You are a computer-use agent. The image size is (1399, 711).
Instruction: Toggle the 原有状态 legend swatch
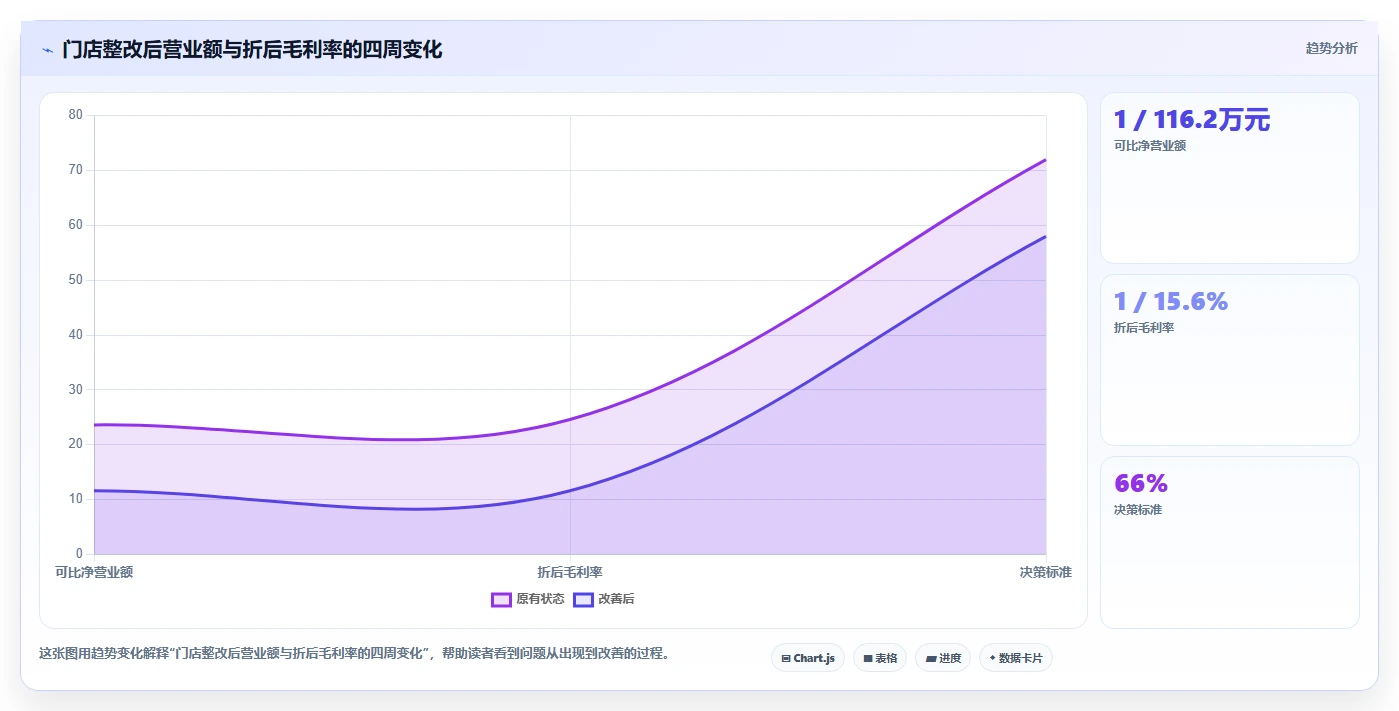coord(501,600)
